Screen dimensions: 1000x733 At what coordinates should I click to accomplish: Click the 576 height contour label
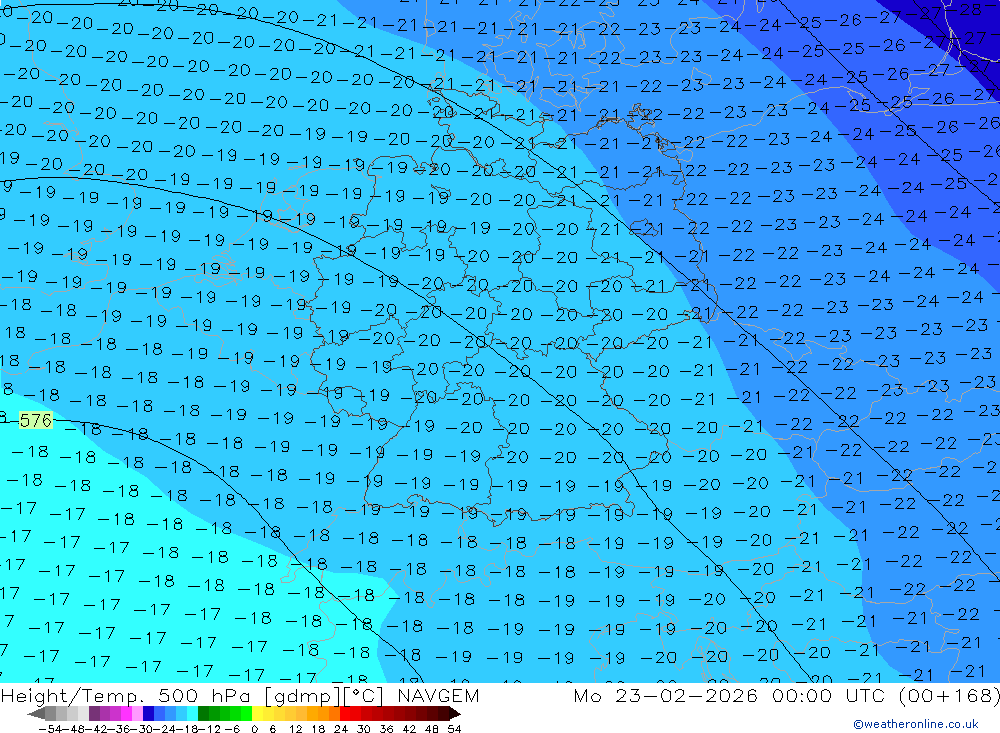(x=36, y=420)
